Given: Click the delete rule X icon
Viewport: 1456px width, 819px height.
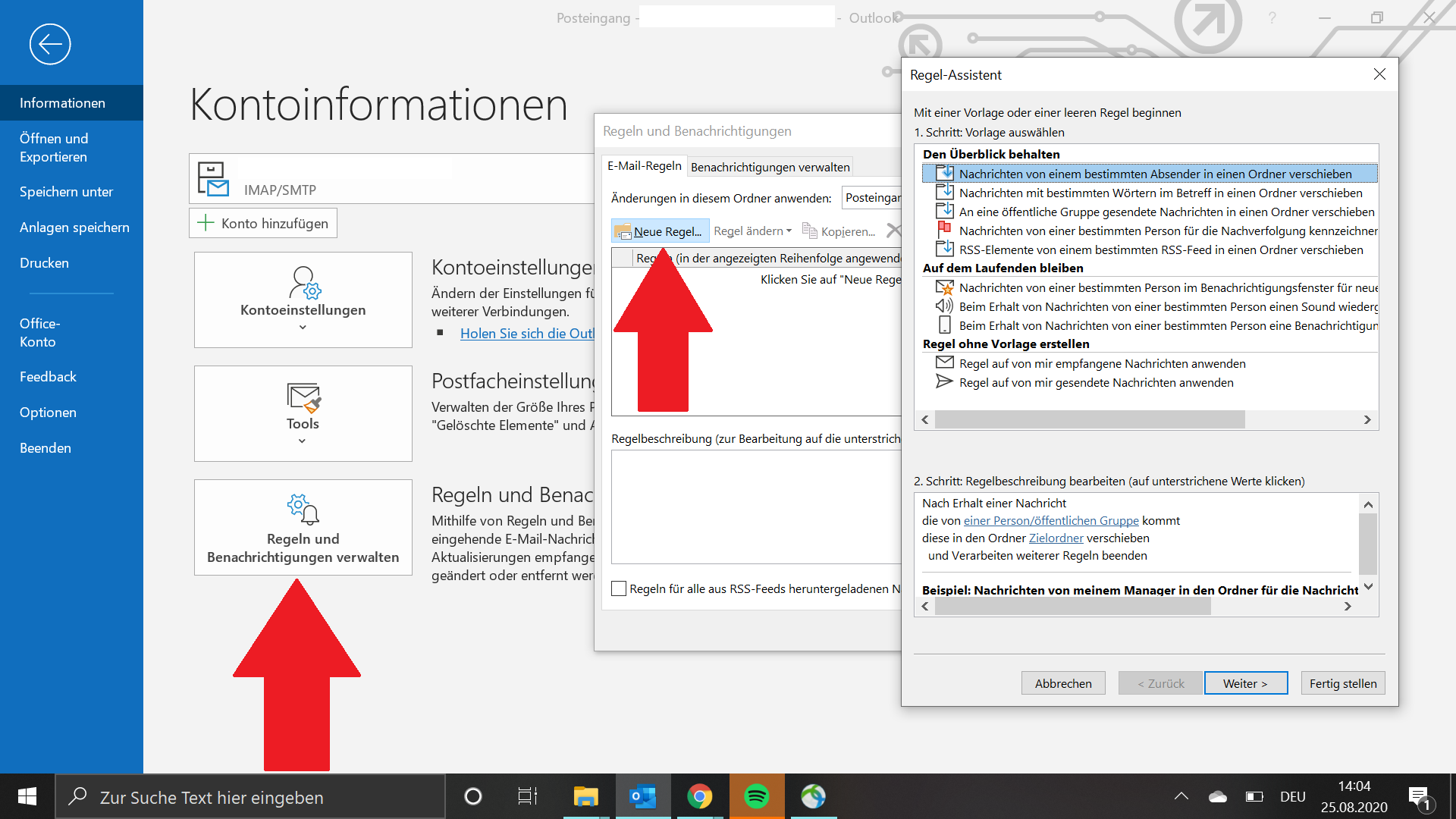Looking at the screenshot, I should pos(894,231).
